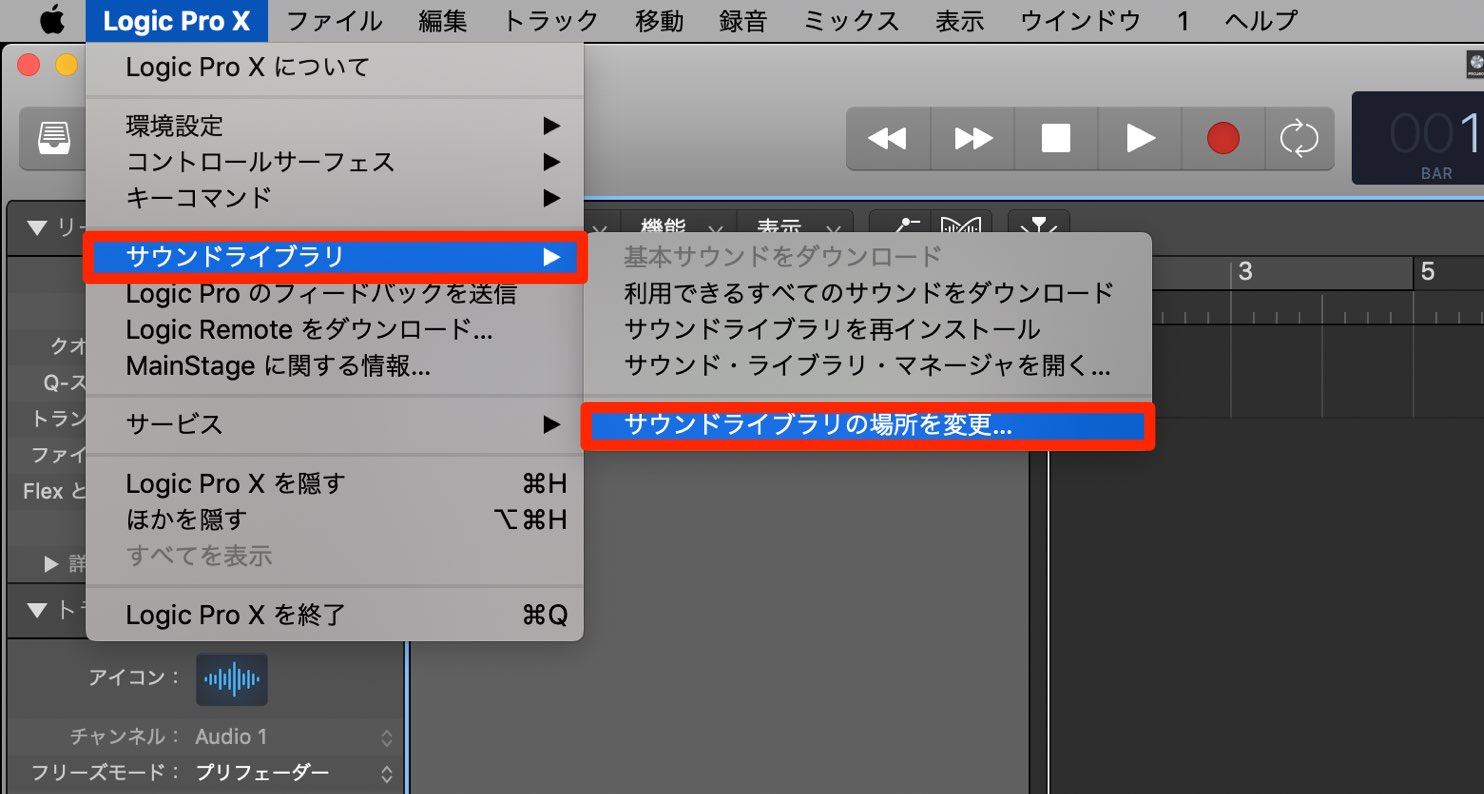This screenshot has width=1484, height=794.
Task: Open the Library inbox icon in toolbar
Action: tap(54, 138)
